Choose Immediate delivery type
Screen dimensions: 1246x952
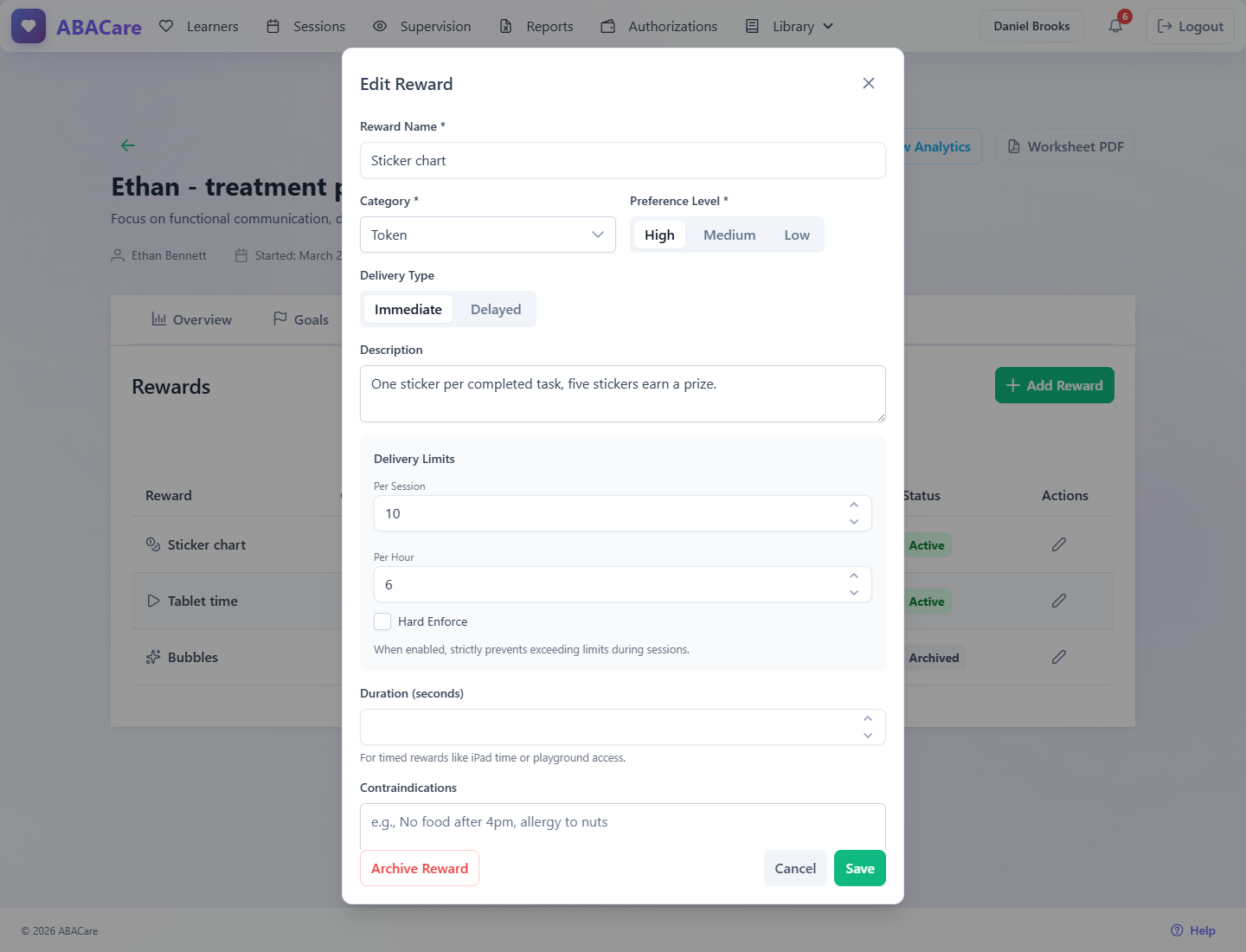408,309
